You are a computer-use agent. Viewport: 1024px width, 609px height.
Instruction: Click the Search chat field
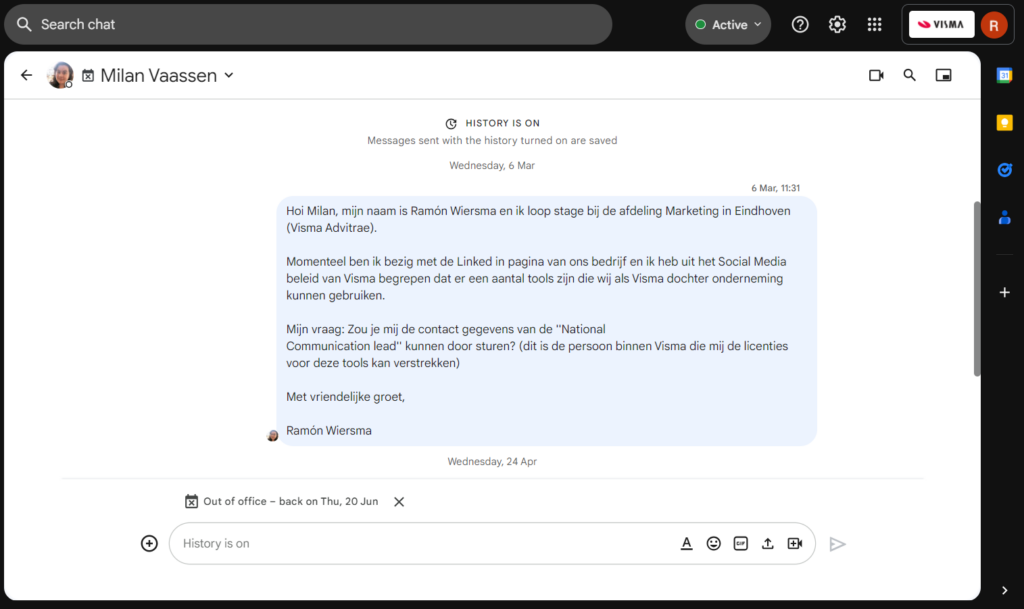(x=308, y=25)
